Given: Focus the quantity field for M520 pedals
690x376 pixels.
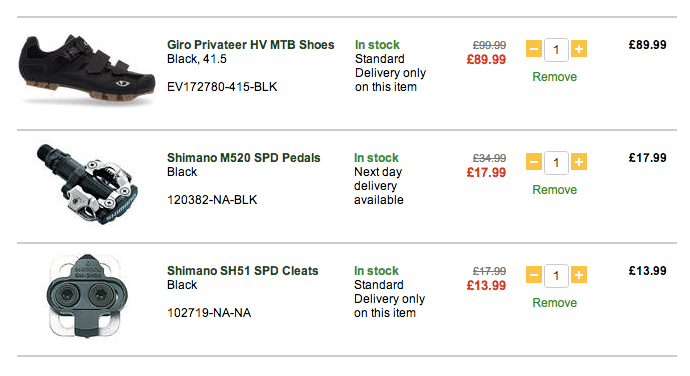Looking at the screenshot, I should point(556,163).
